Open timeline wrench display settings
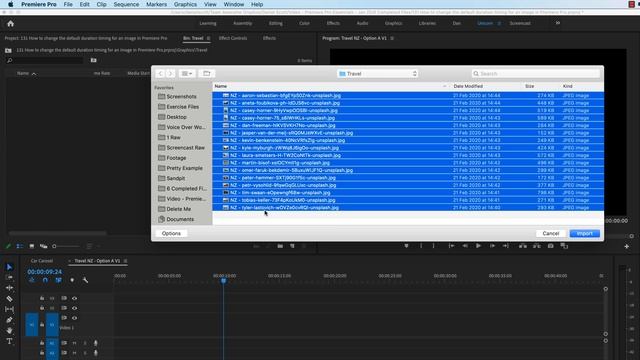Image resolution: width=640 pixels, height=360 pixels. tap(85, 280)
